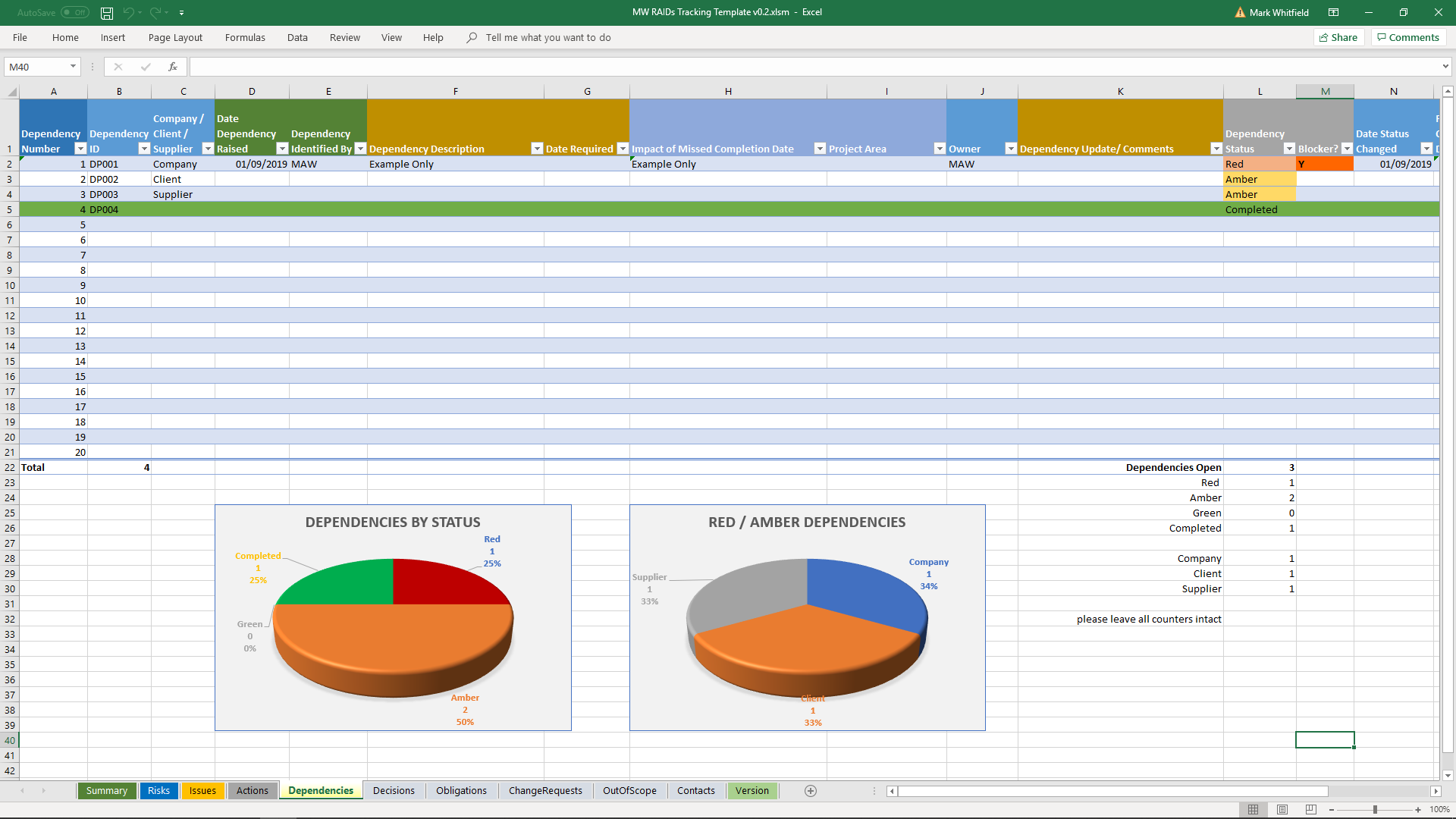Expand the Name Box dropdown arrow
This screenshot has width=1456, height=819.
click(x=73, y=67)
